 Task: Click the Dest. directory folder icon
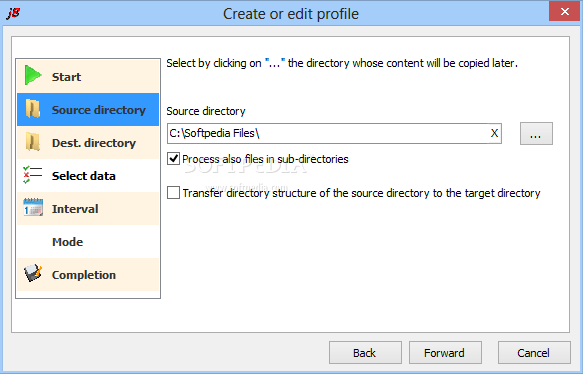(33, 142)
